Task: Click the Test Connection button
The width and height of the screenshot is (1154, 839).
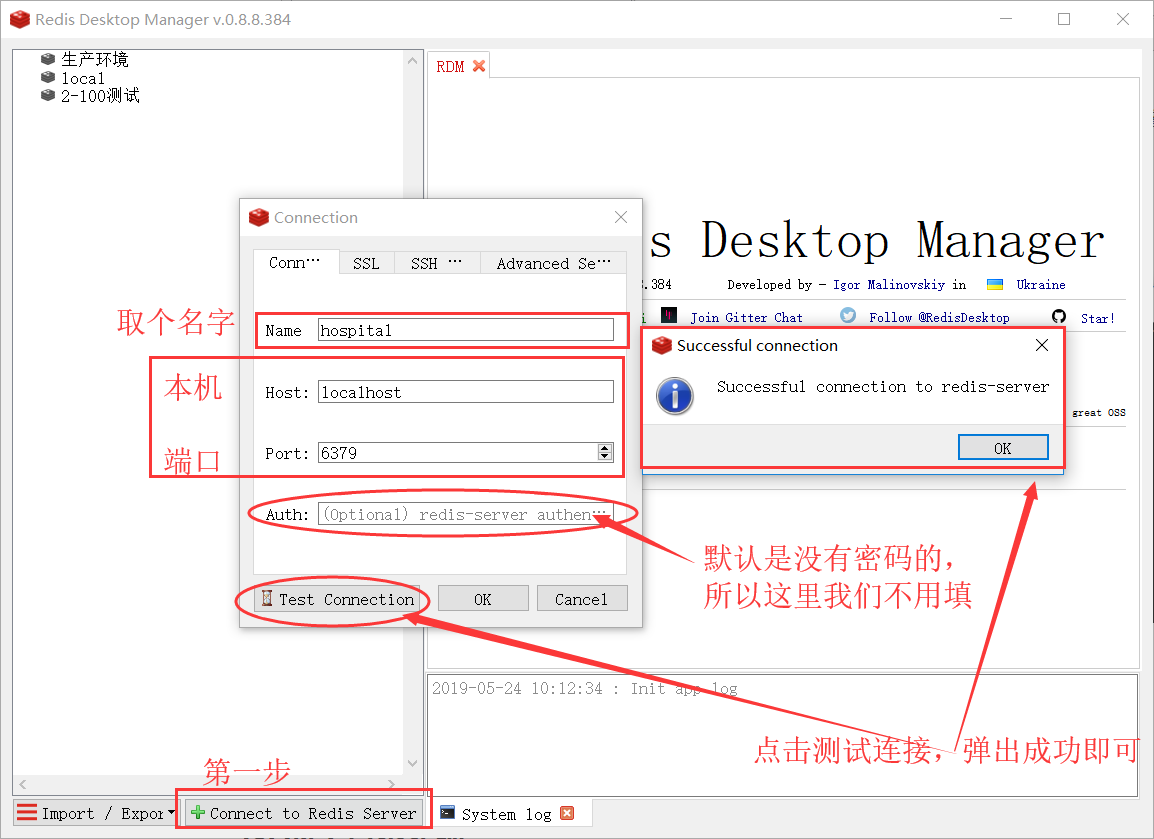Action: [x=337, y=599]
